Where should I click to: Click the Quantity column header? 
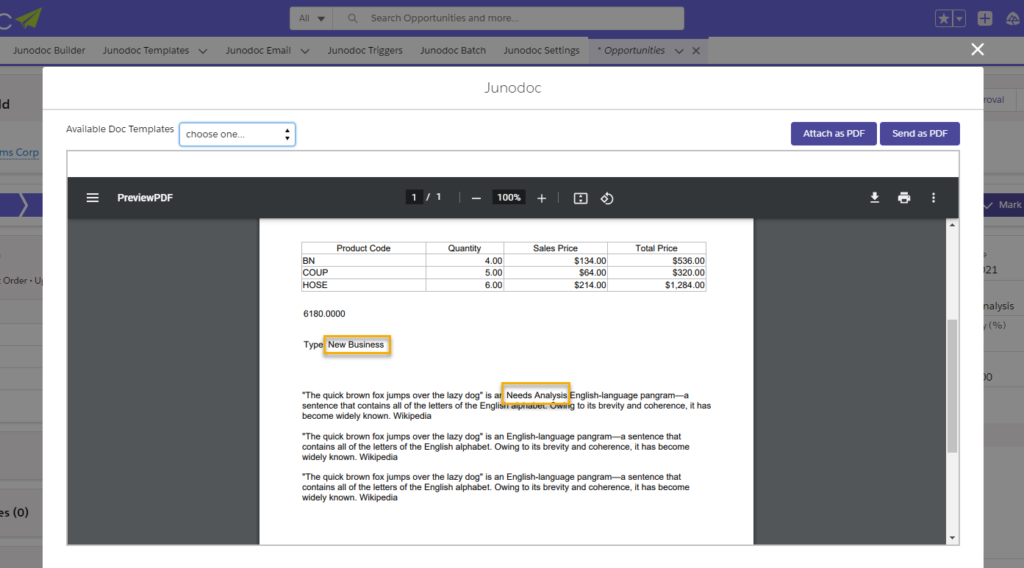tap(464, 248)
